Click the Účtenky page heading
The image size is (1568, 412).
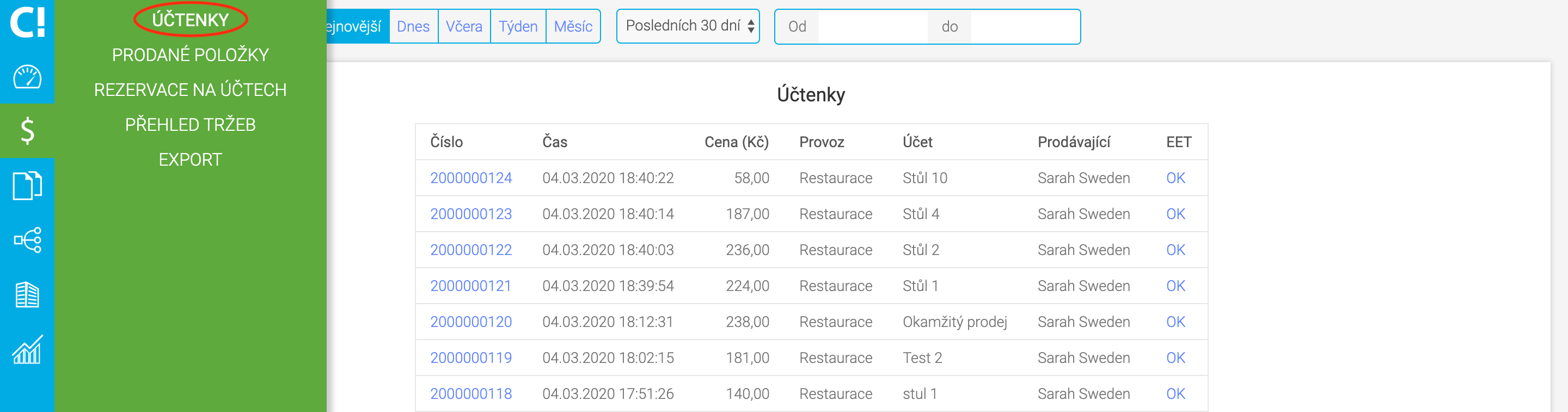pos(811,94)
